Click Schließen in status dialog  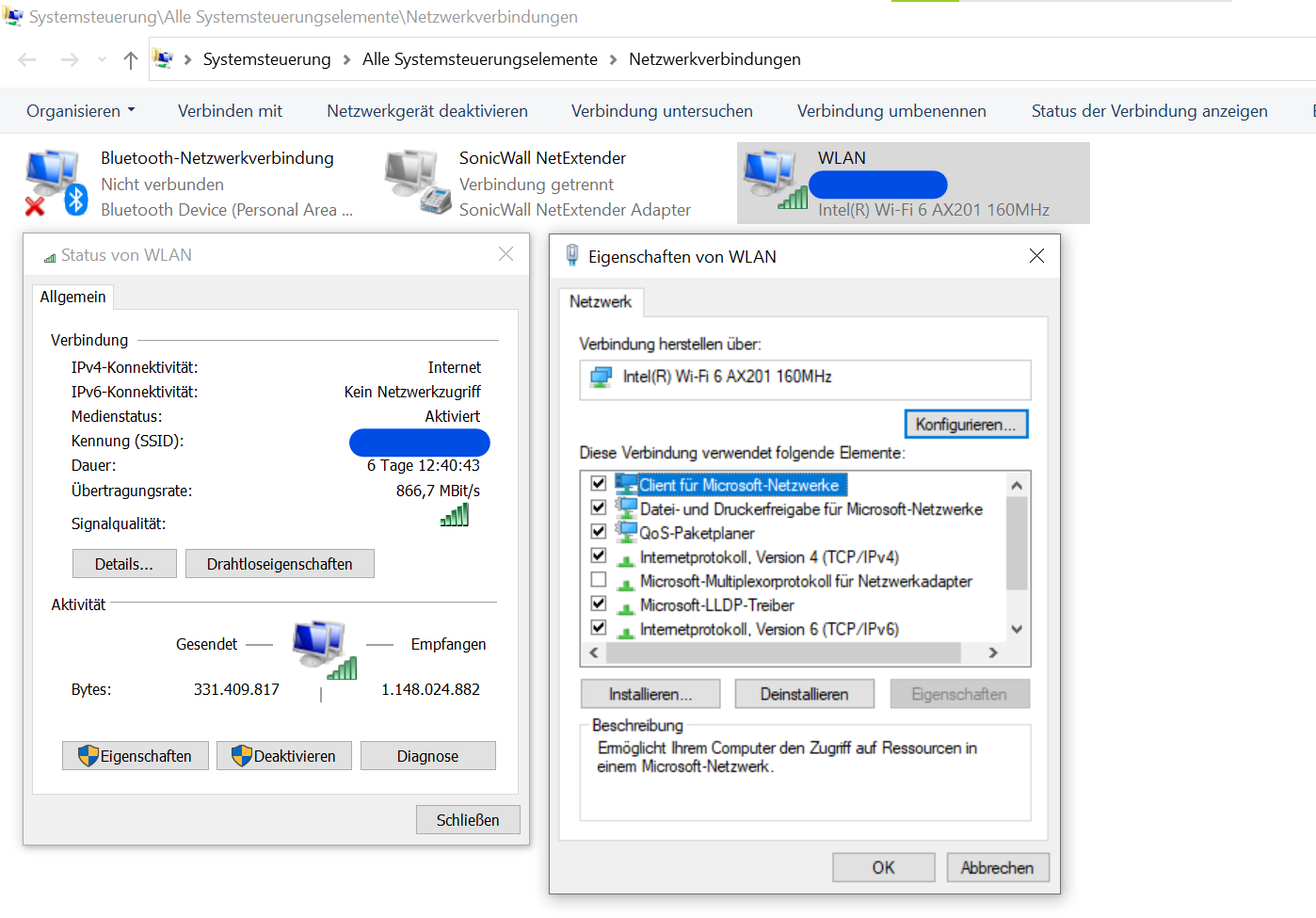click(468, 820)
